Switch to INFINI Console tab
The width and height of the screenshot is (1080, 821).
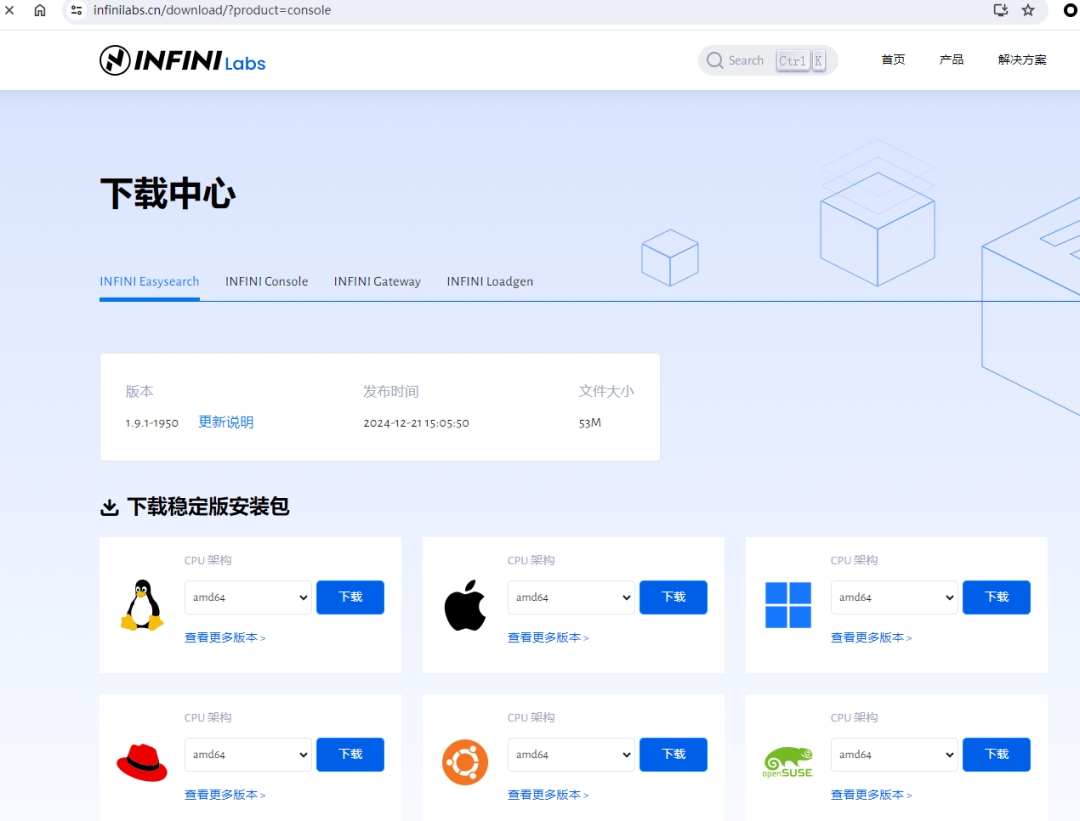pyautogui.click(x=267, y=282)
